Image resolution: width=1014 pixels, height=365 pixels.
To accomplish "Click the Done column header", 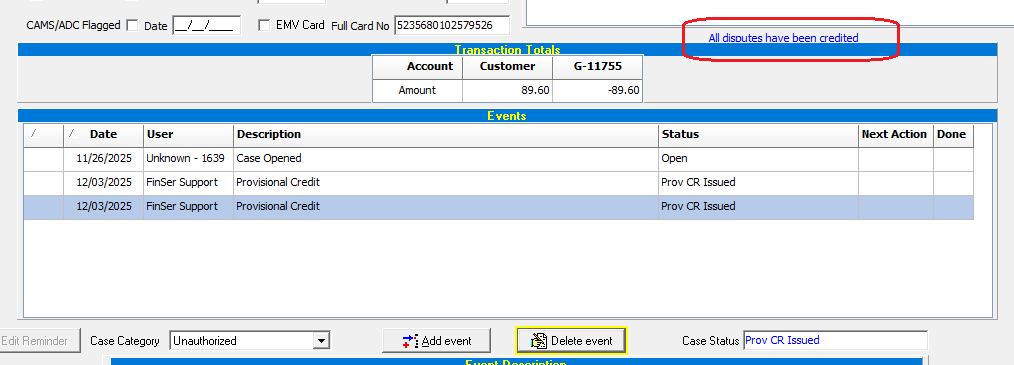I will point(953,135).
